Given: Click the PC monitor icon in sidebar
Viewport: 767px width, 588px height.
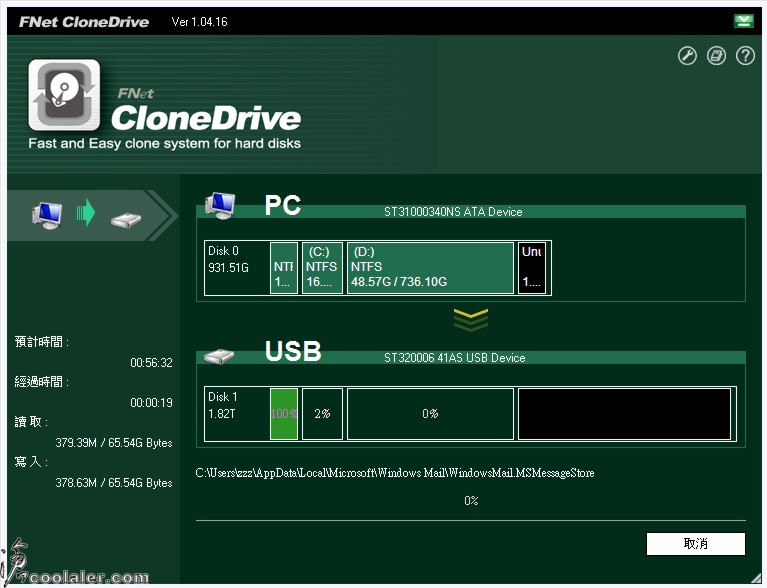Looking at the screenshot, I should click(x=47, y=215).
